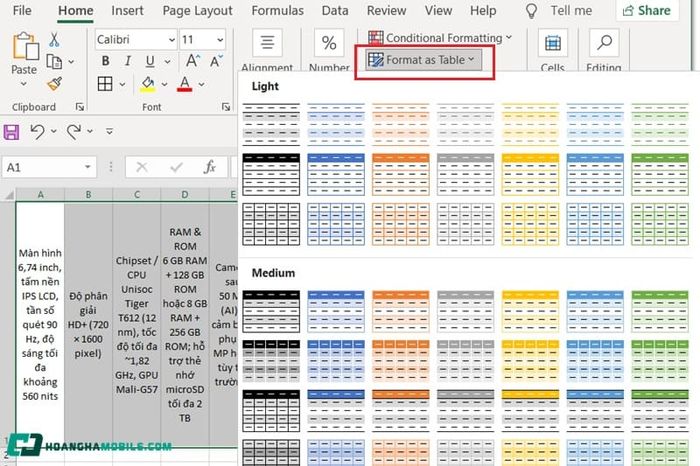Switch to the Data tab

(x=335, y=11)
